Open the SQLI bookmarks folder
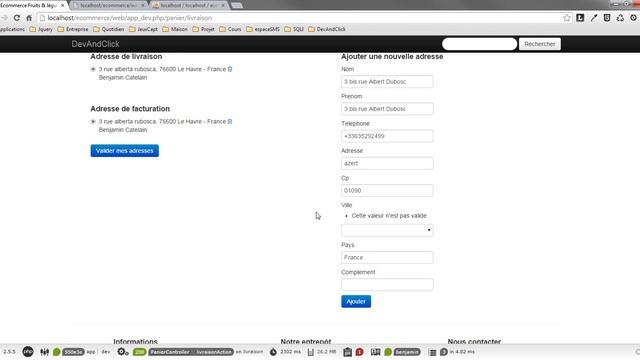The image size is (640, 360). [294, 29]
